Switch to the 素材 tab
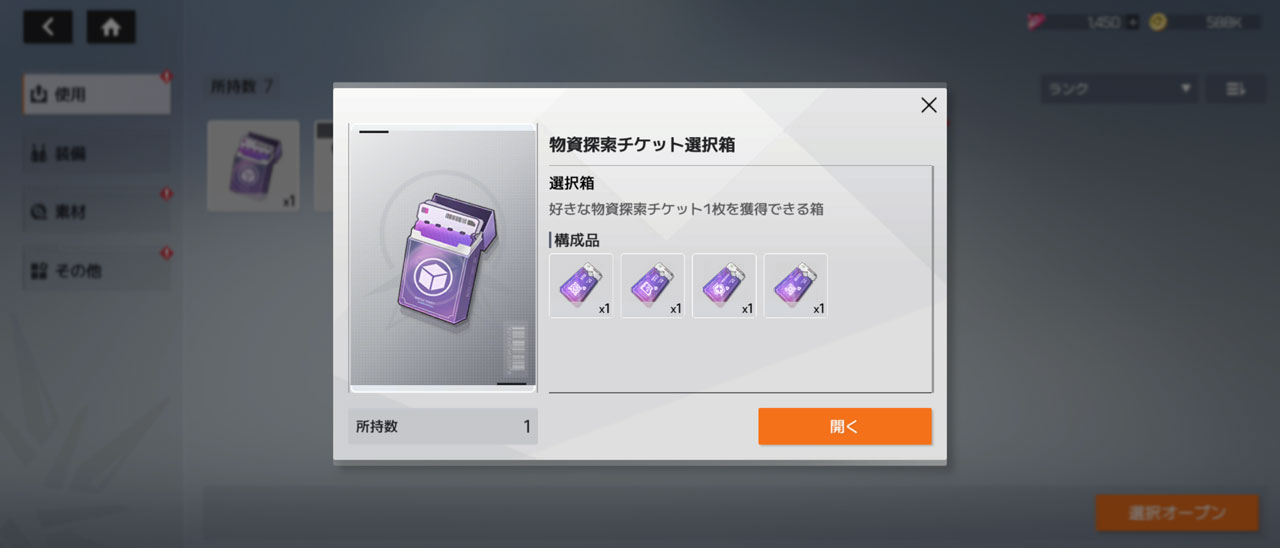 pos(96,212)
